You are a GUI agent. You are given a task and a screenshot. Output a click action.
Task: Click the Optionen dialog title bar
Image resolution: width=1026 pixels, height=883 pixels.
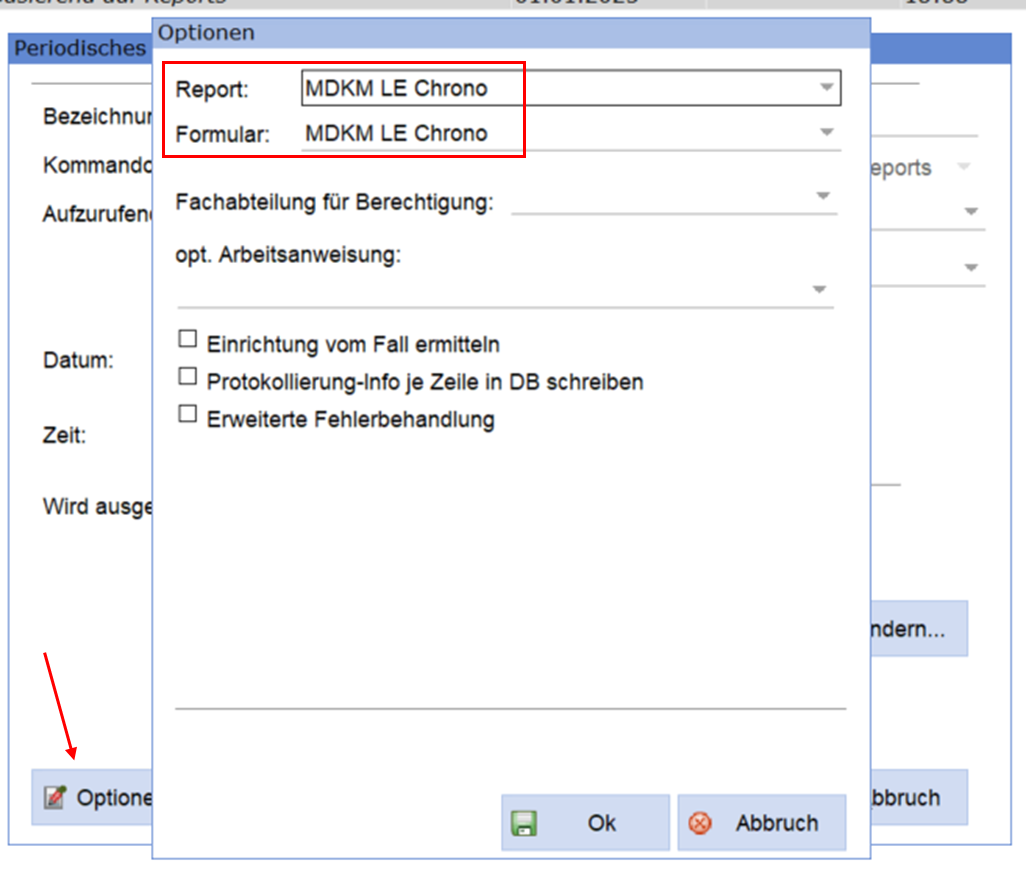511,33
